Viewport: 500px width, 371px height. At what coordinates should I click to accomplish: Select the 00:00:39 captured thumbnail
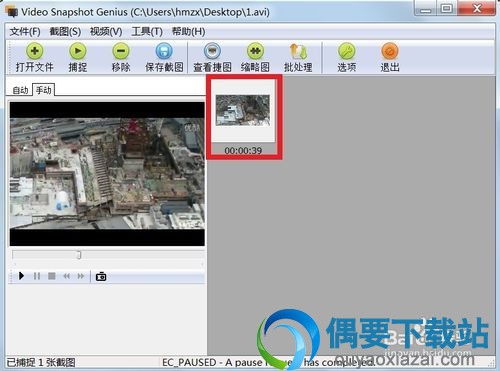[243, 117]
